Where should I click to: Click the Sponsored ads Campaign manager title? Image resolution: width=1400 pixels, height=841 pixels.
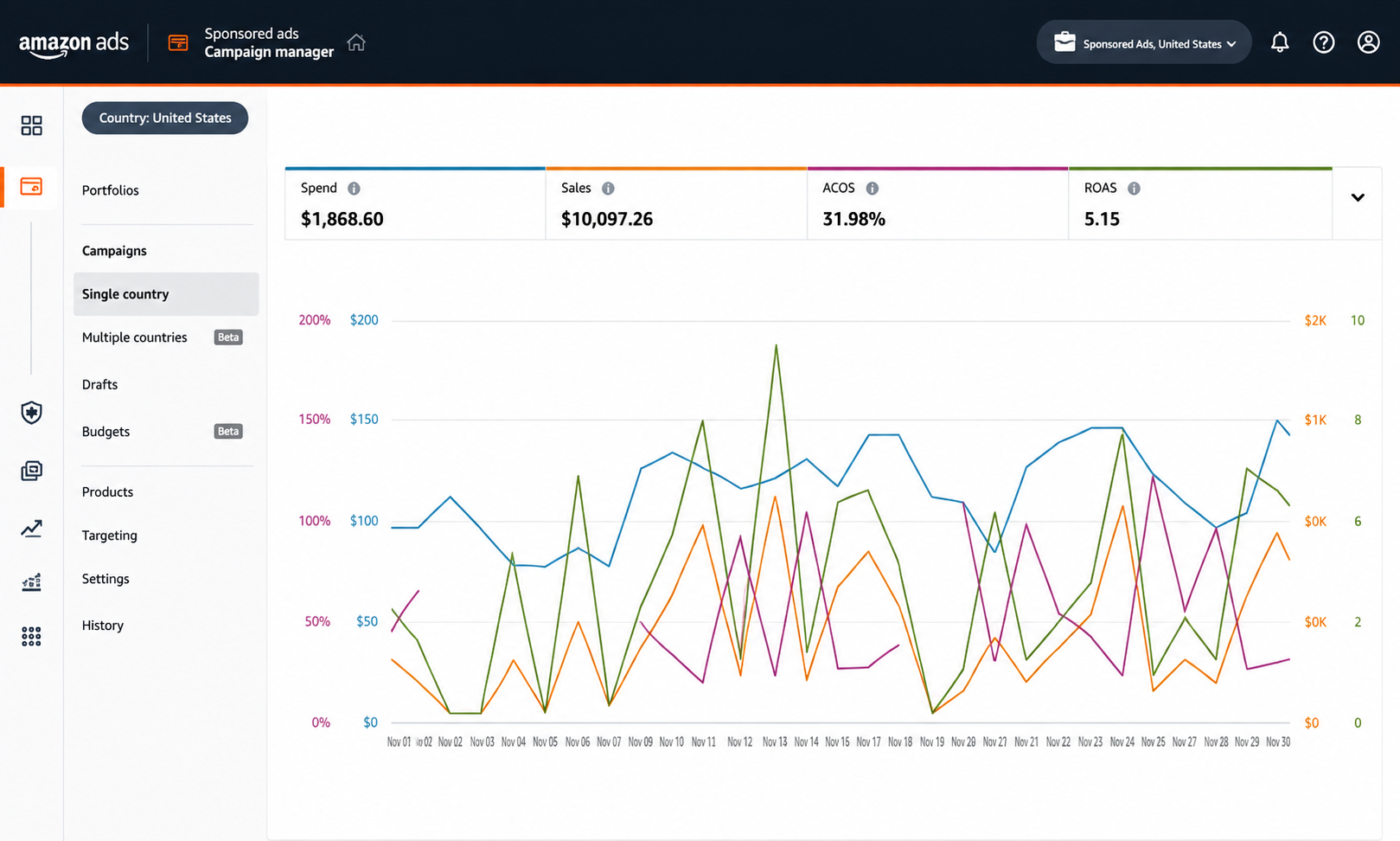point(269,42)
